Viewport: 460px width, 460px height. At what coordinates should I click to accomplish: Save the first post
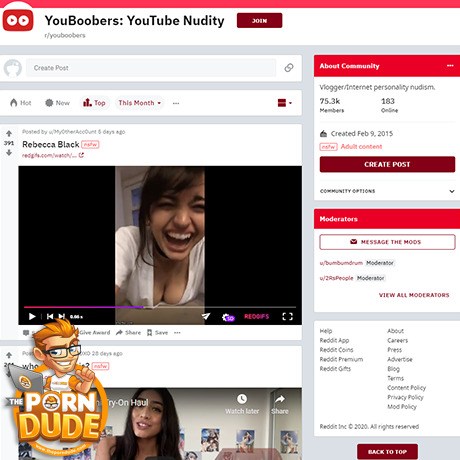157,333
